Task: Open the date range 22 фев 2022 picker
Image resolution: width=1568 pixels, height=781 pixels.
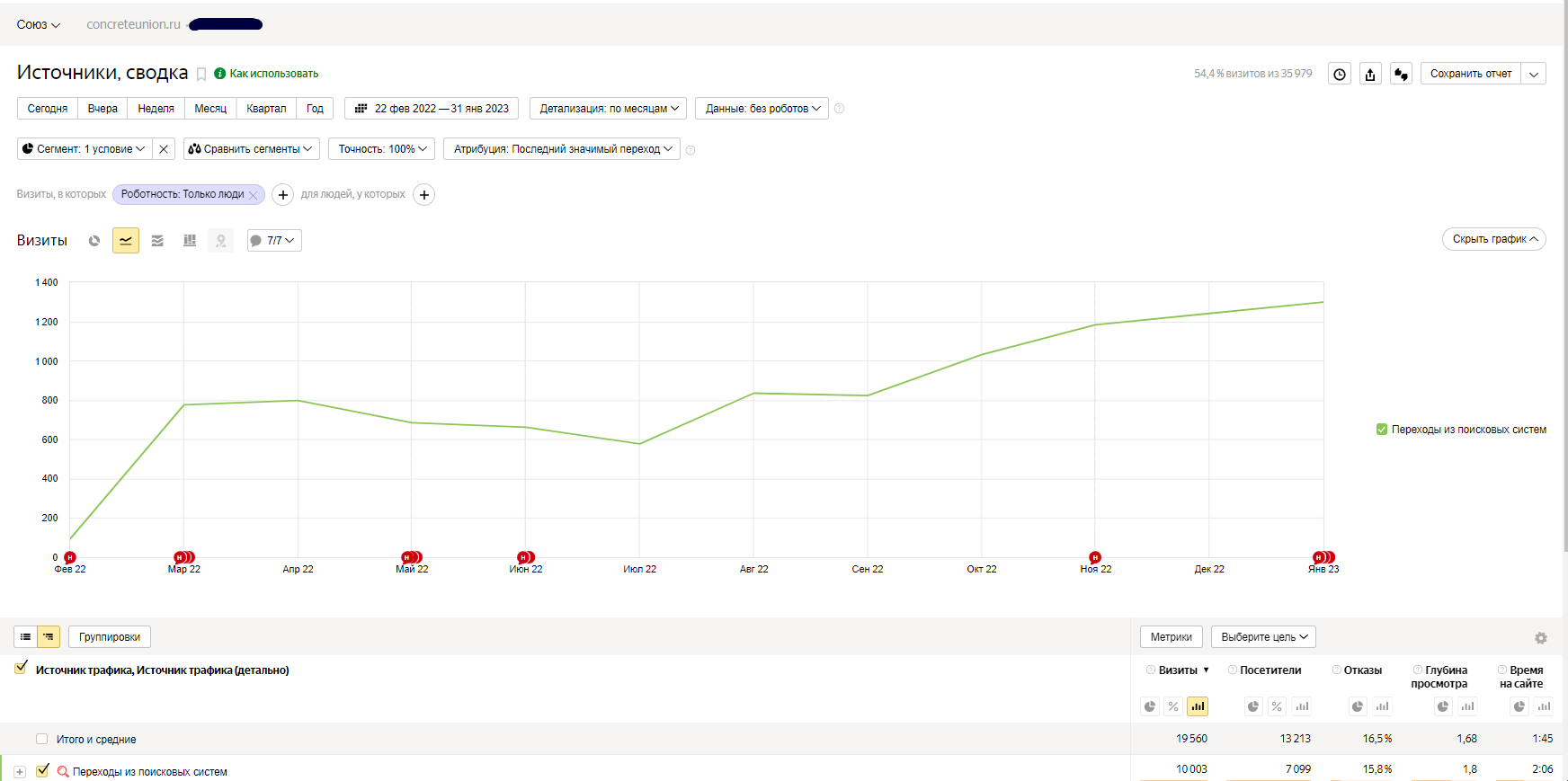Action: pyautogui.click(x=432, y=109)
